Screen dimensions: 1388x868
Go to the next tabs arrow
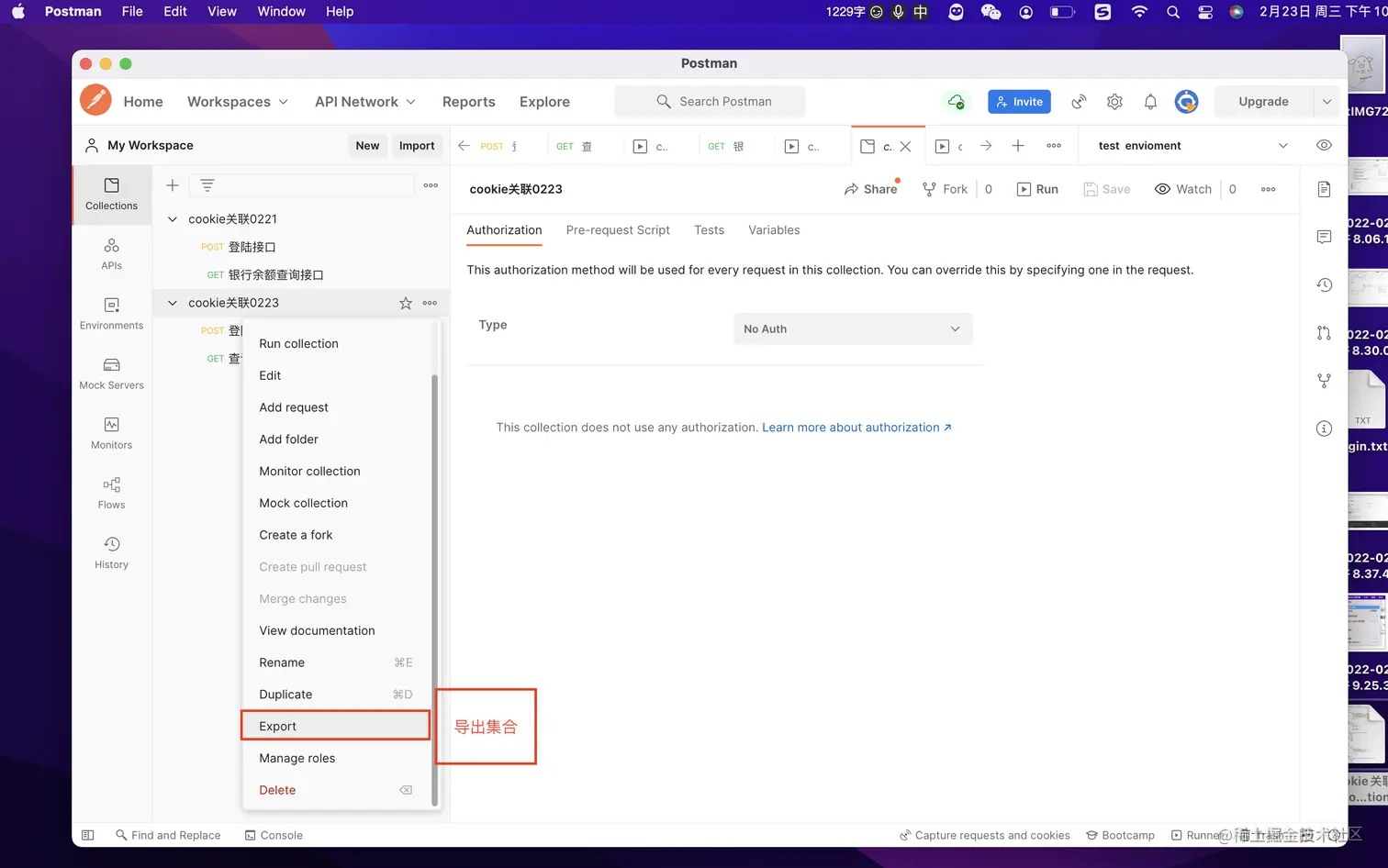click(x=986, y=146)
